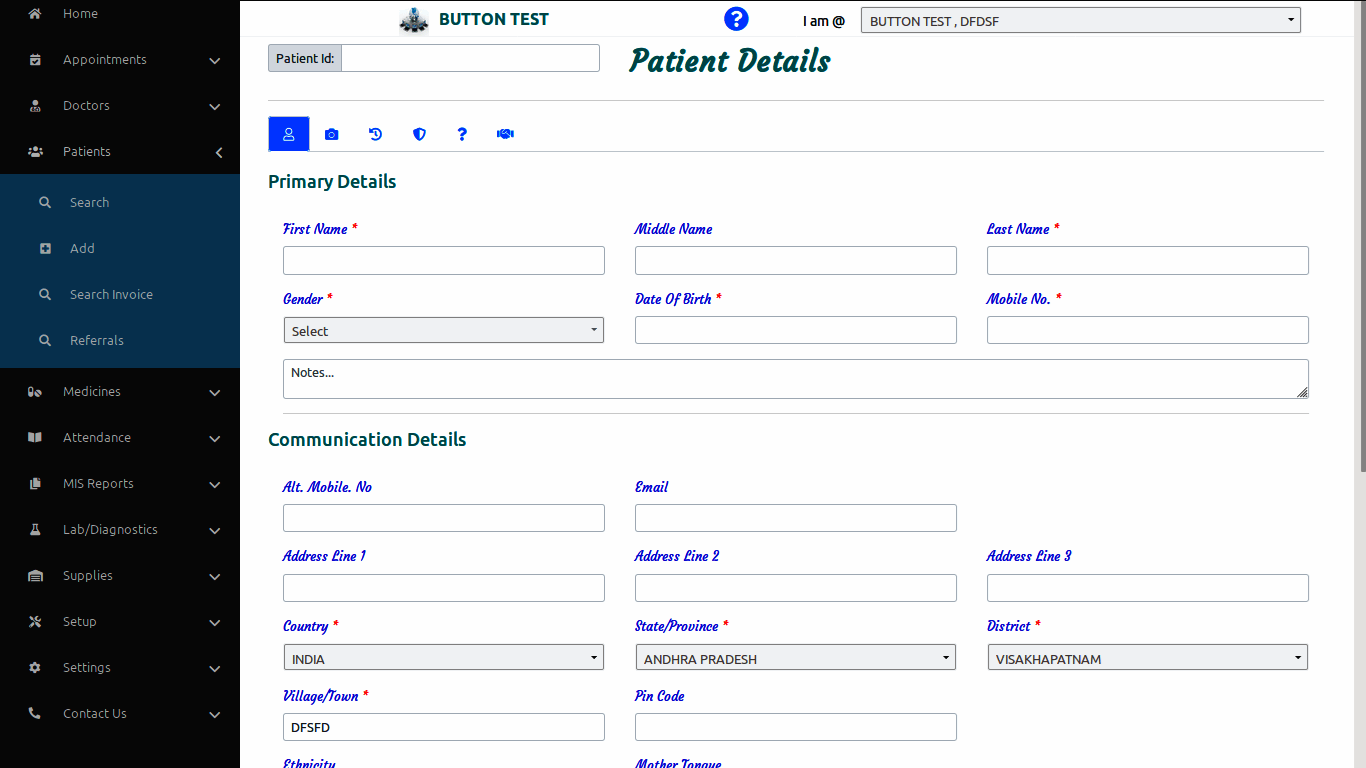The width and height of the screenshot is (1366, 768).
Task: Open the history clock tab
Action: coord(375,134)
